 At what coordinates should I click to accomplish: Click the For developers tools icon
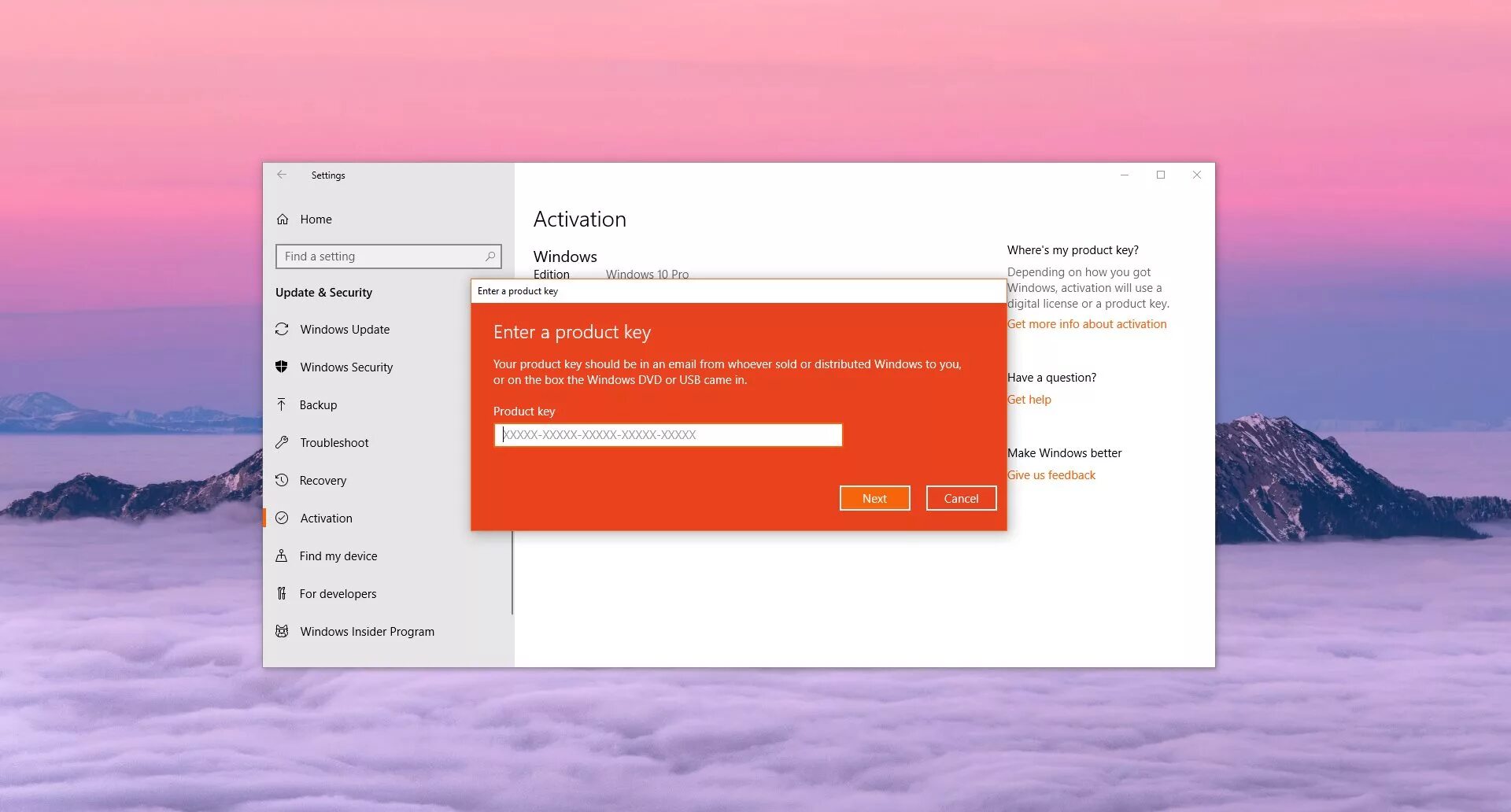pyautogui.click(x=282, y=594)
